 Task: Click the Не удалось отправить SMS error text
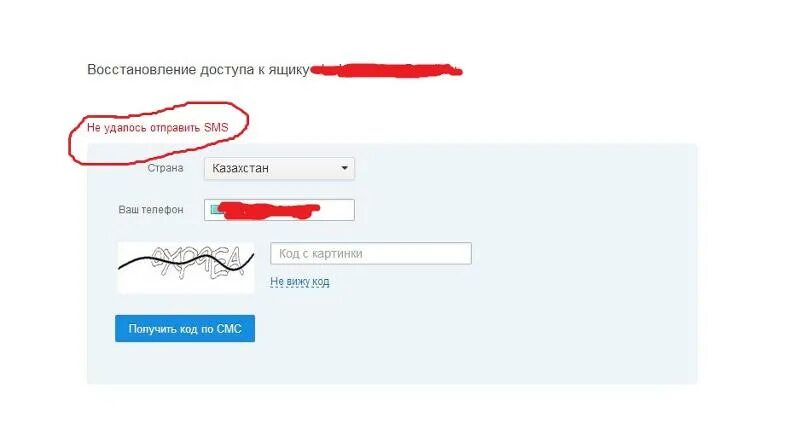pos(158,128)
